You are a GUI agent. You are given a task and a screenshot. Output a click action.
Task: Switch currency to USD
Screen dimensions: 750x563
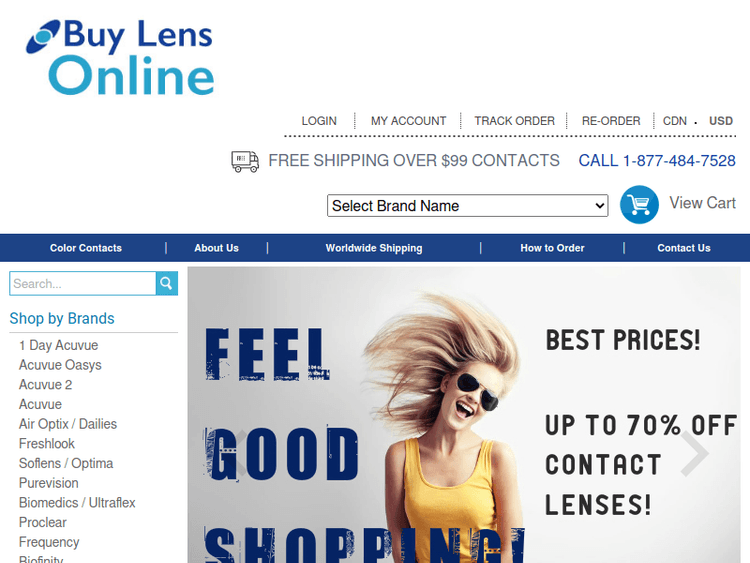point(721,121)
